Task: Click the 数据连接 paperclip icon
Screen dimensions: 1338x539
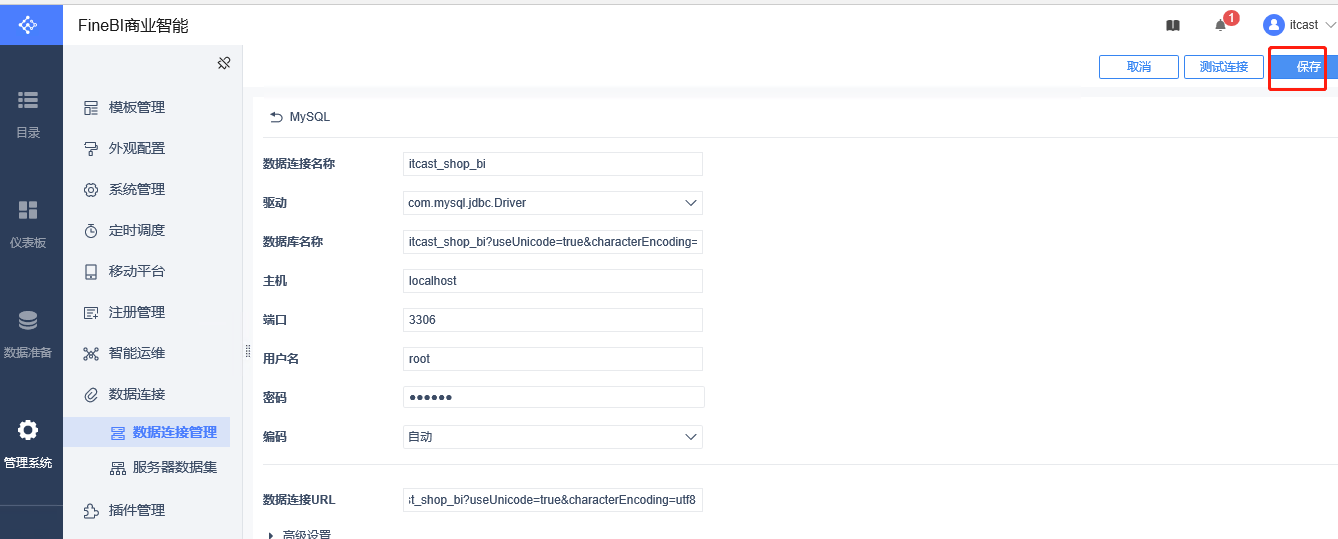Action: click(91, 395)
